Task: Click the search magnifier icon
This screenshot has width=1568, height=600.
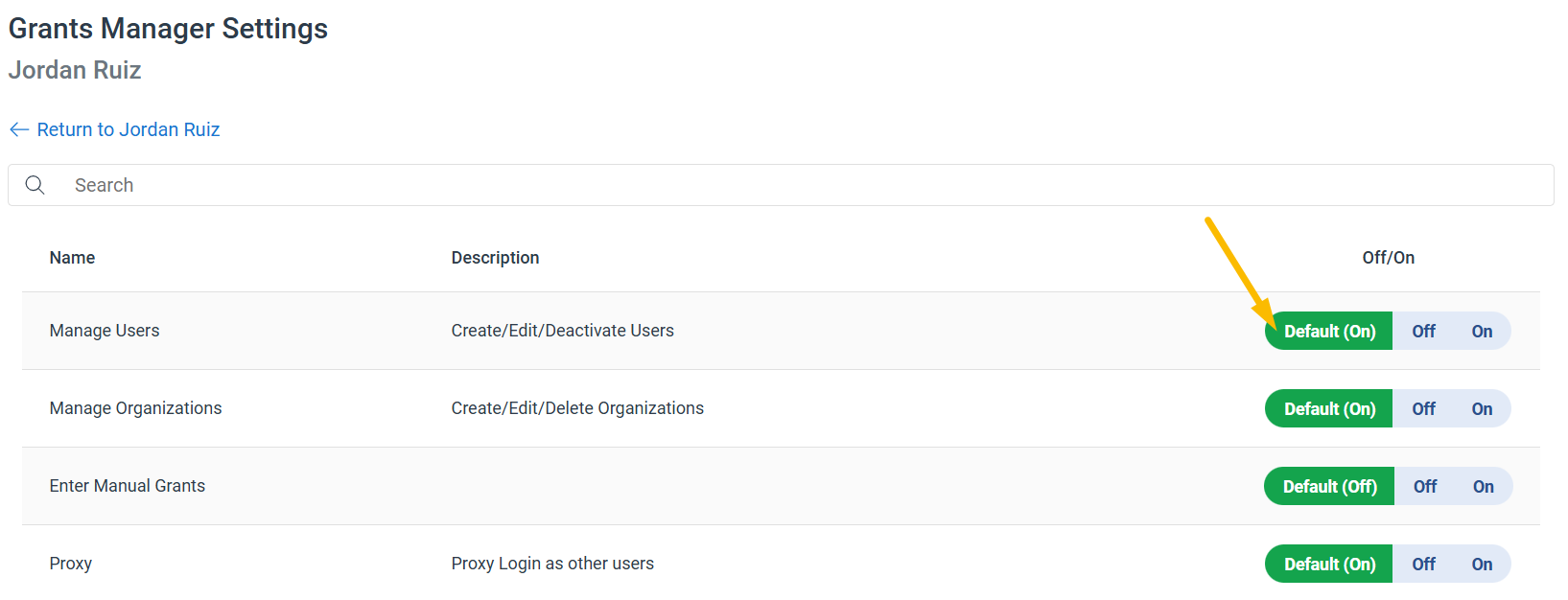Action: coord(35,185)
